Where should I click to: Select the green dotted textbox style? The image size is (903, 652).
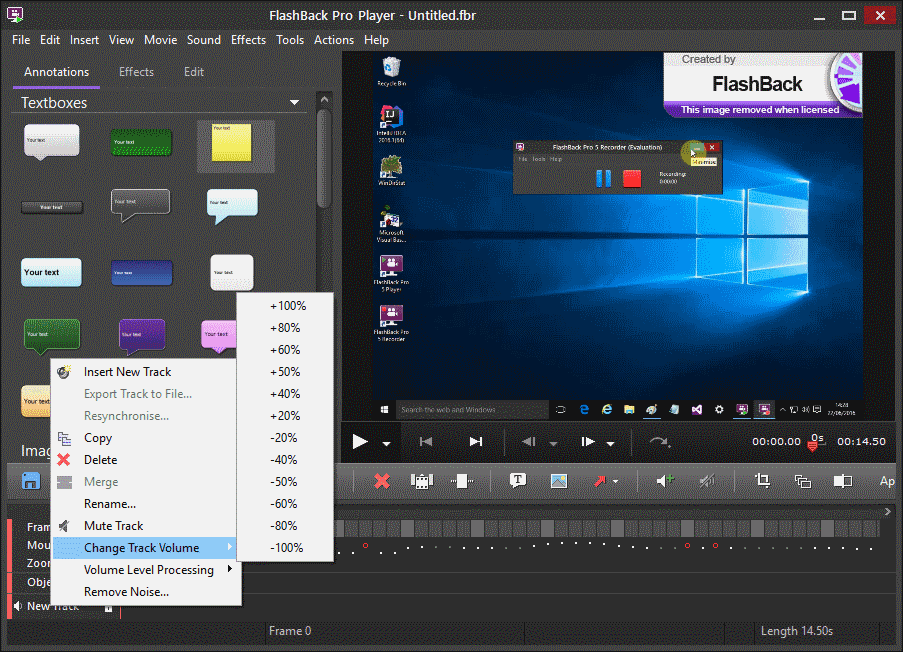click(x=141, y=142)
